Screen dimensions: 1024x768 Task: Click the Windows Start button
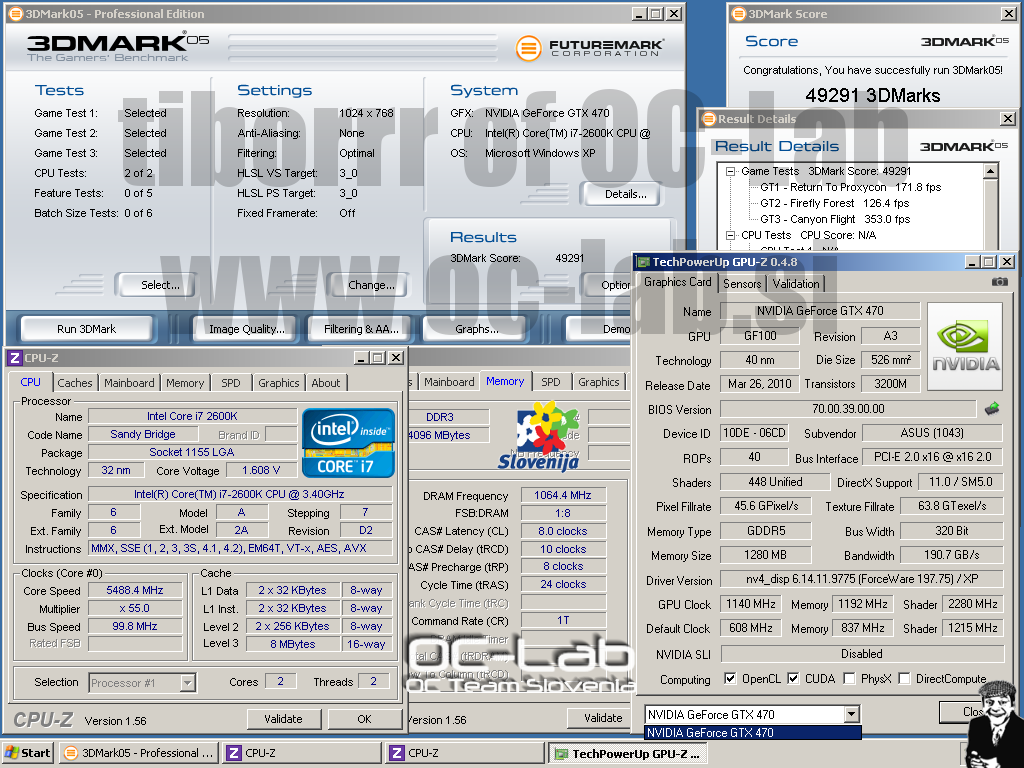click(x=27, y=753)
